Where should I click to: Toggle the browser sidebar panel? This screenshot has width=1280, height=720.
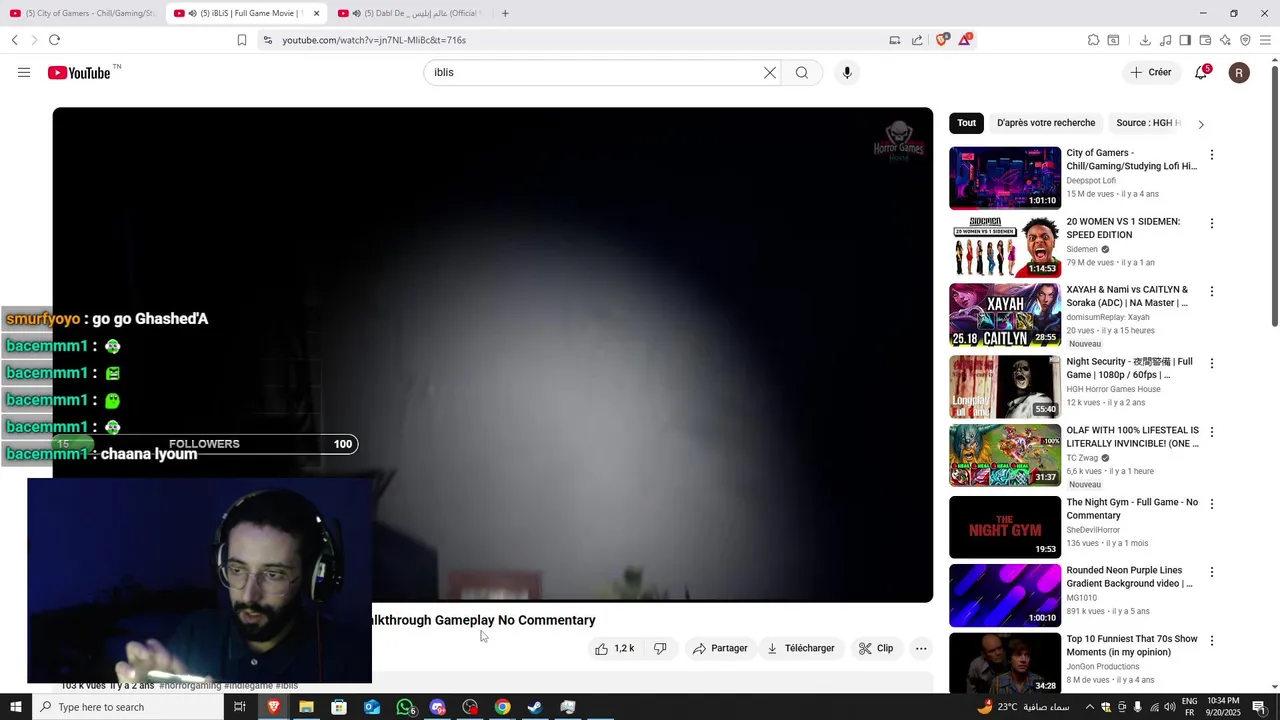[x=1185, y=40]
